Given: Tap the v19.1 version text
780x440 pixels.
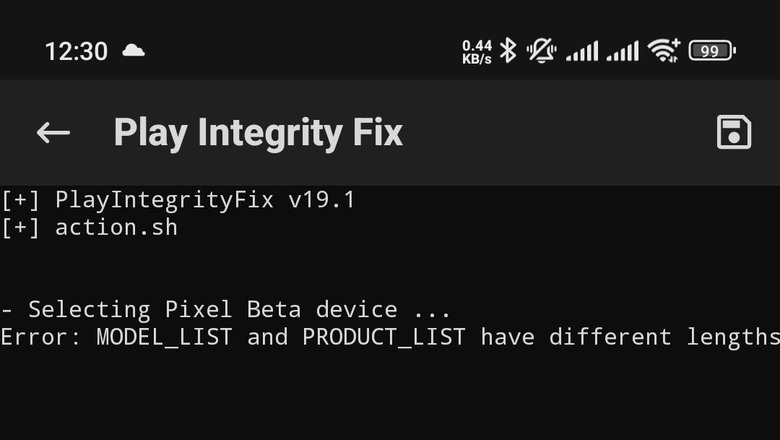Looking at the screenshot, I should tap(321, 200).
